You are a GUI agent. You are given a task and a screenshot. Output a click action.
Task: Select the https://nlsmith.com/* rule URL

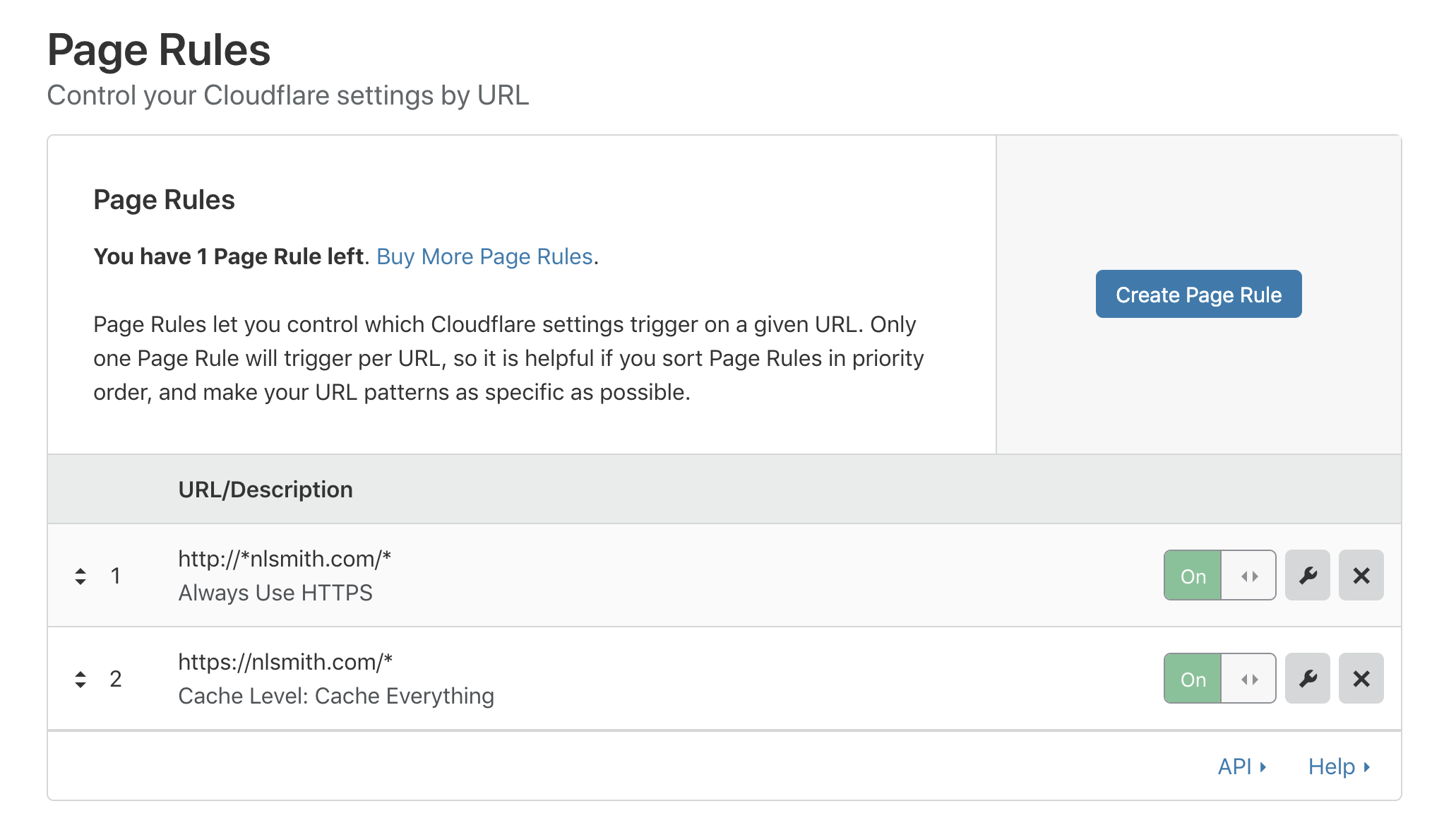285,662
